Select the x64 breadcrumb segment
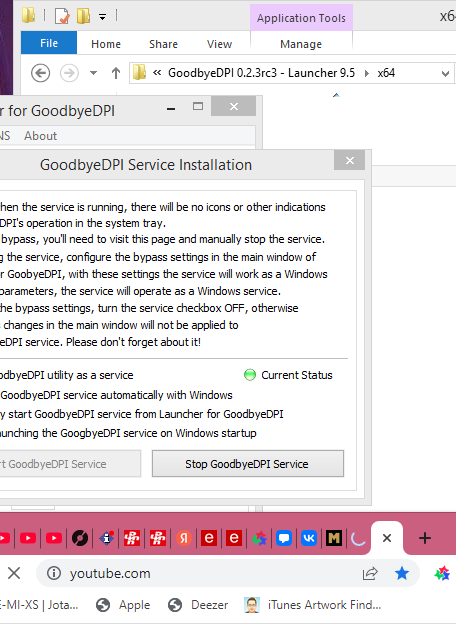The width and height of the screenshot is (456, 635). tap(386, 73)
